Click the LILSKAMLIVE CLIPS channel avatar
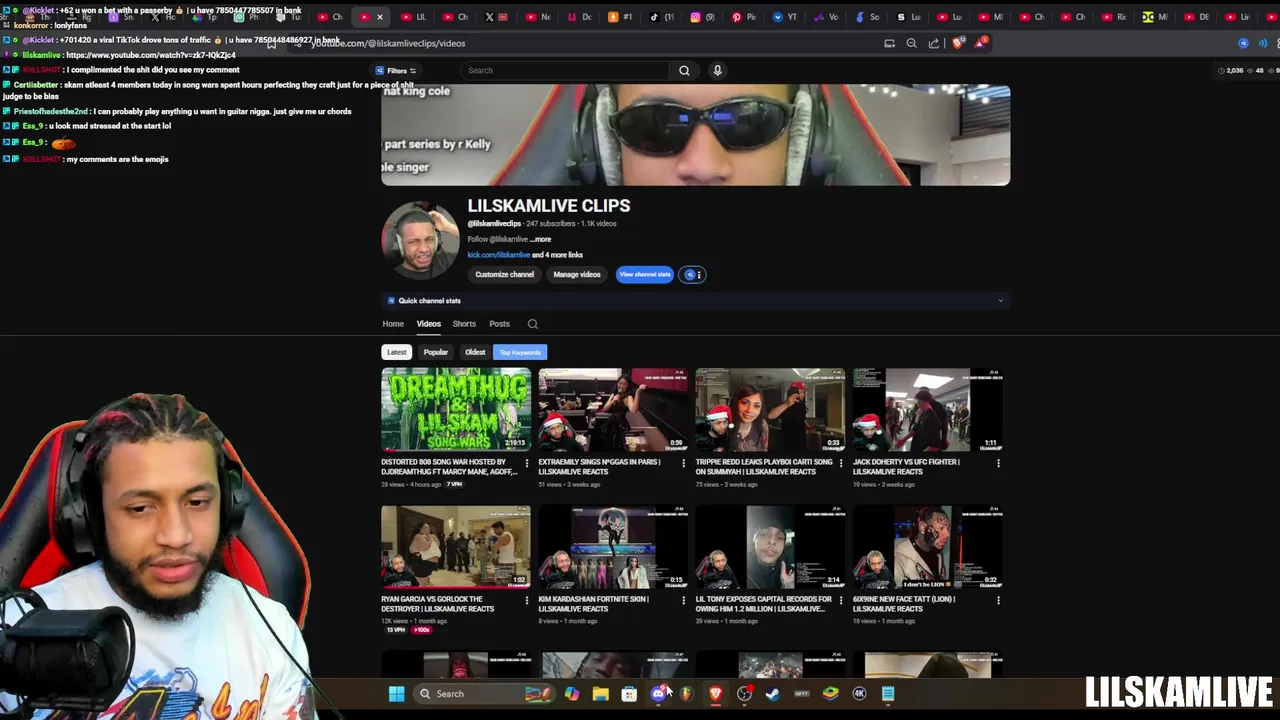Image resolution: width=1280 pixels, height=720 pixels. coord(421,241)
